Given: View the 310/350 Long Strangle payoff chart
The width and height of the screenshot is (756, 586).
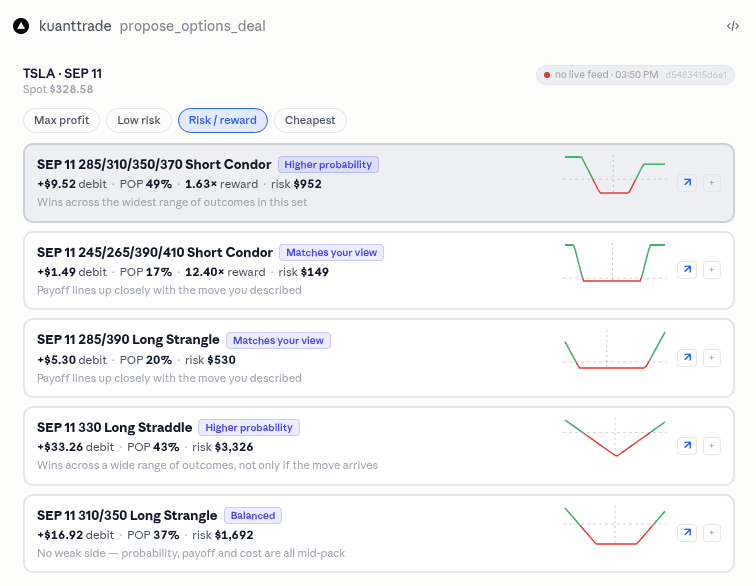Looking at the screenshot, I should pyautogui.click(x=615, y=525).
